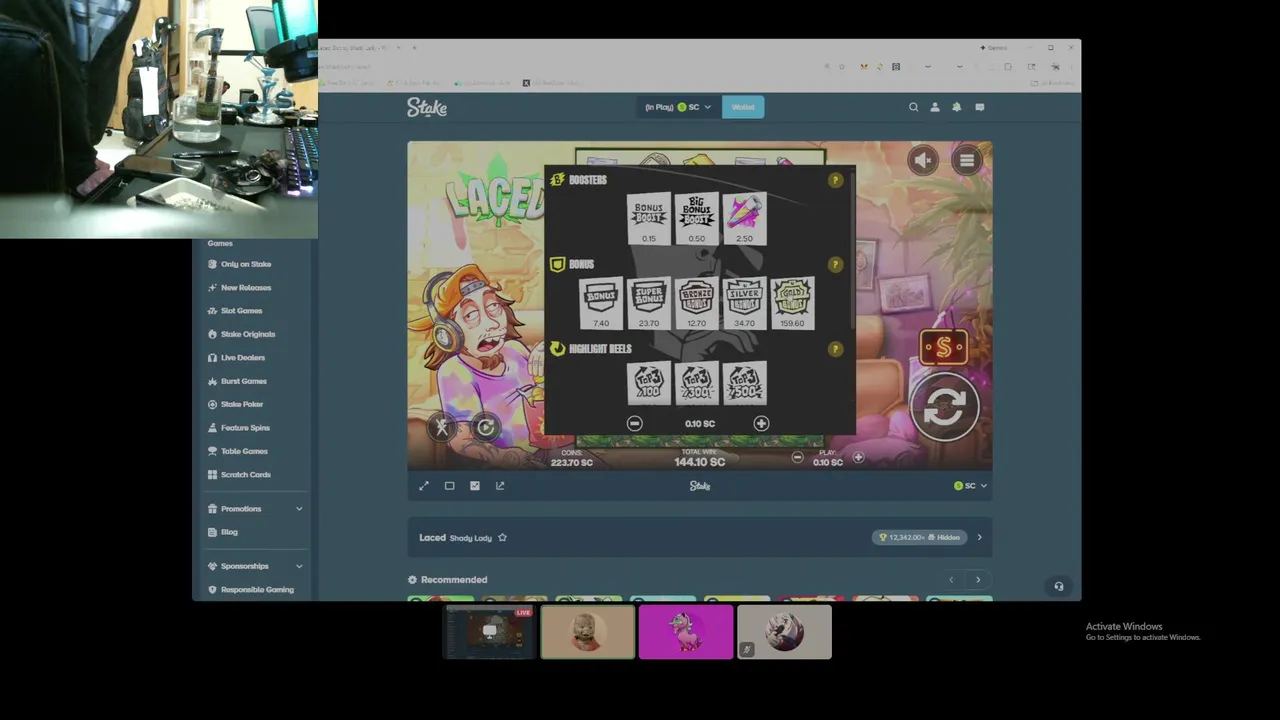Pop out the game window
This screenshot has width=1280, height=720.
click(500, 486)
